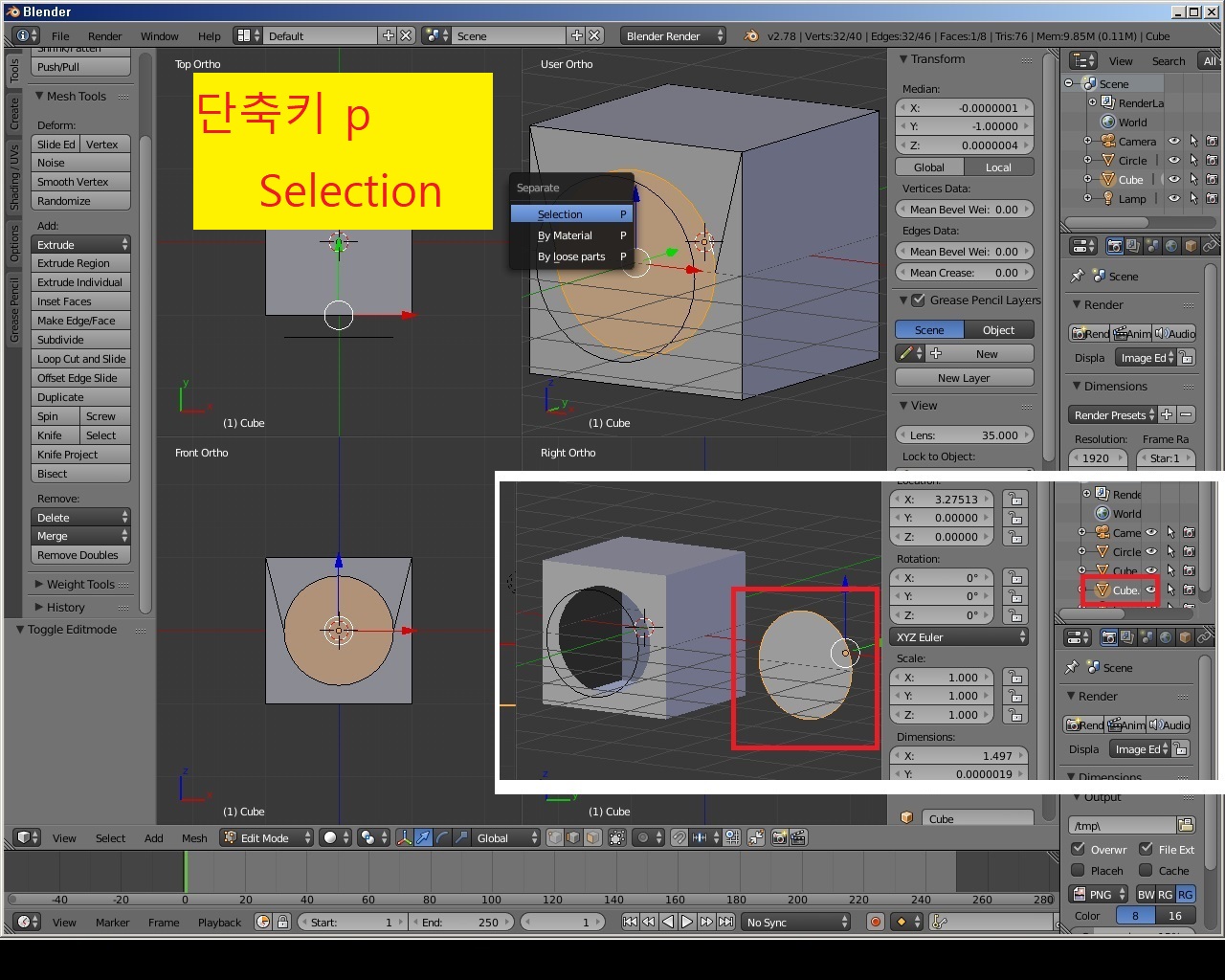Open the Render Presets dropdown

pyautogui.click(x=1112, y=414)
